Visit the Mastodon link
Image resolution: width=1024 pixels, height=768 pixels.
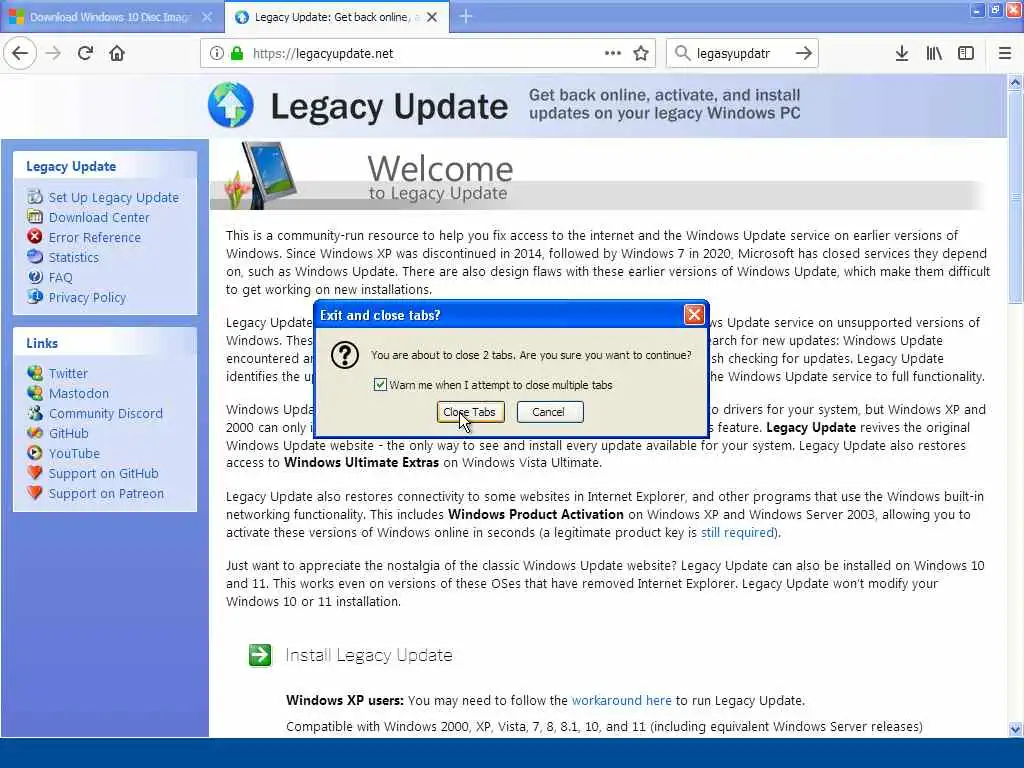point(79,394)
